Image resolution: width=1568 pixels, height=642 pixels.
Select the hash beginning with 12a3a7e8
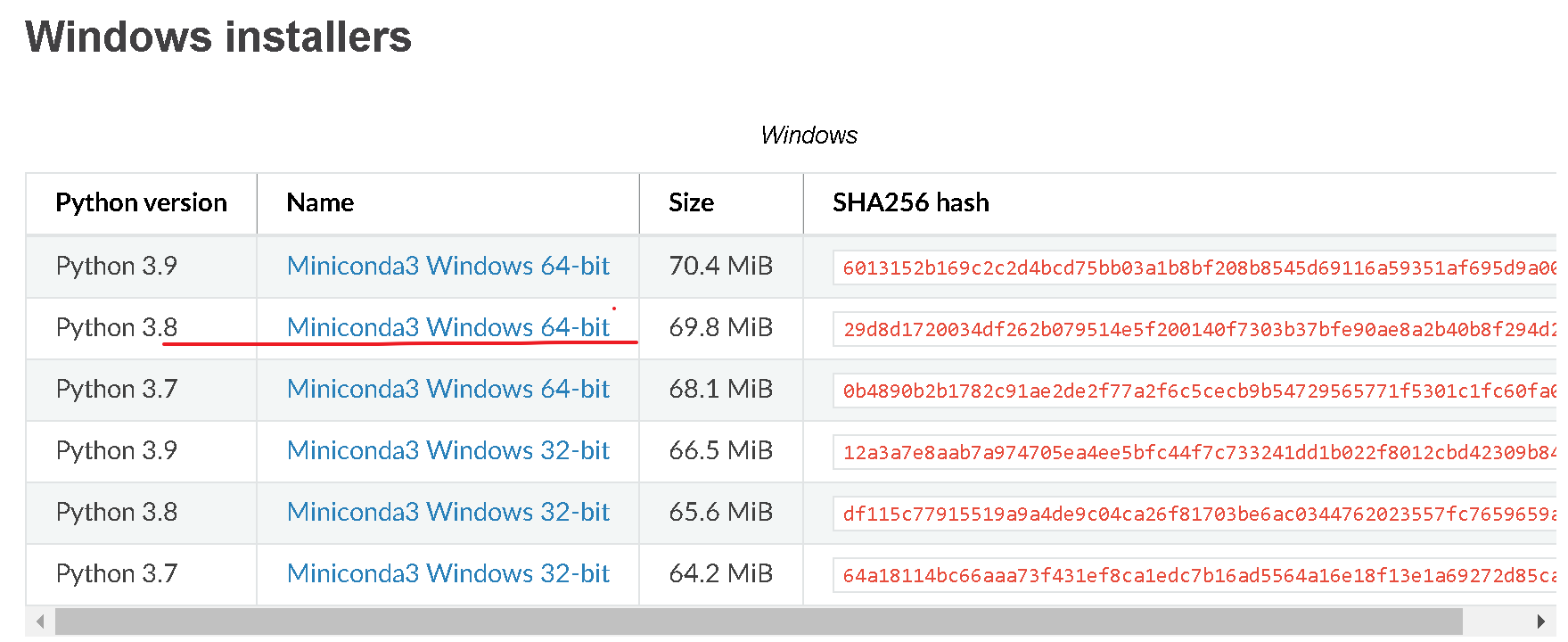click(x=1194, y=452)
